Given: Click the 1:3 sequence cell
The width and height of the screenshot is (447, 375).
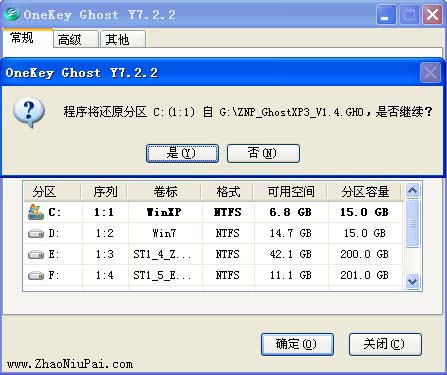Looking at the screenshot, I should [104, 255].
